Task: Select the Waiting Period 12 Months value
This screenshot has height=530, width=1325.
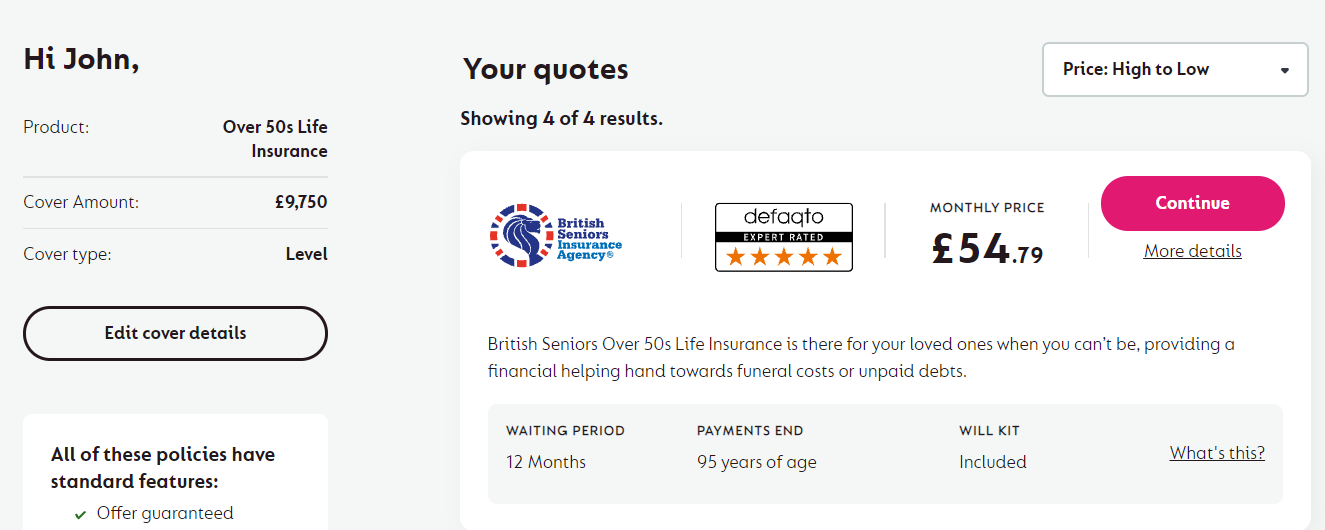Action: pos(546,462)
